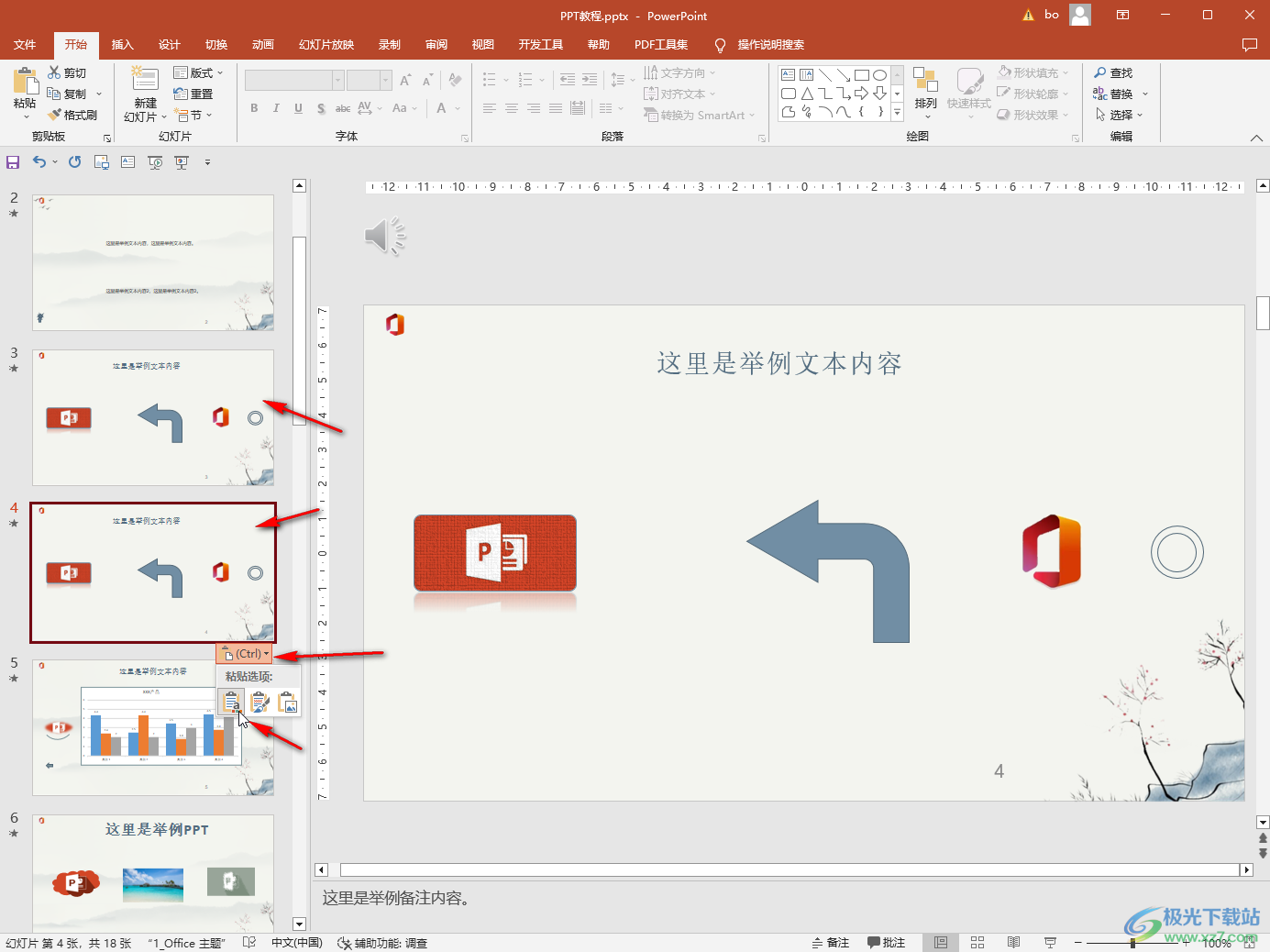Screen dimensions: 1270x952
Task: Toggle Normal view button in status bar
Action: (941, 943)
